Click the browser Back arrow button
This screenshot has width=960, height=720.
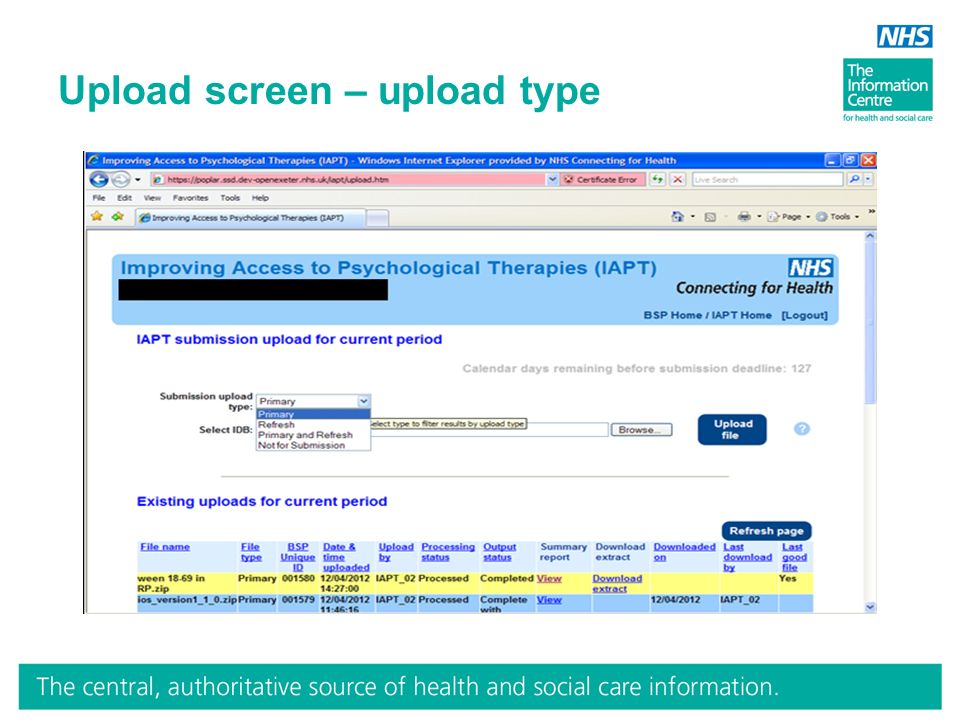click(99, 179)
